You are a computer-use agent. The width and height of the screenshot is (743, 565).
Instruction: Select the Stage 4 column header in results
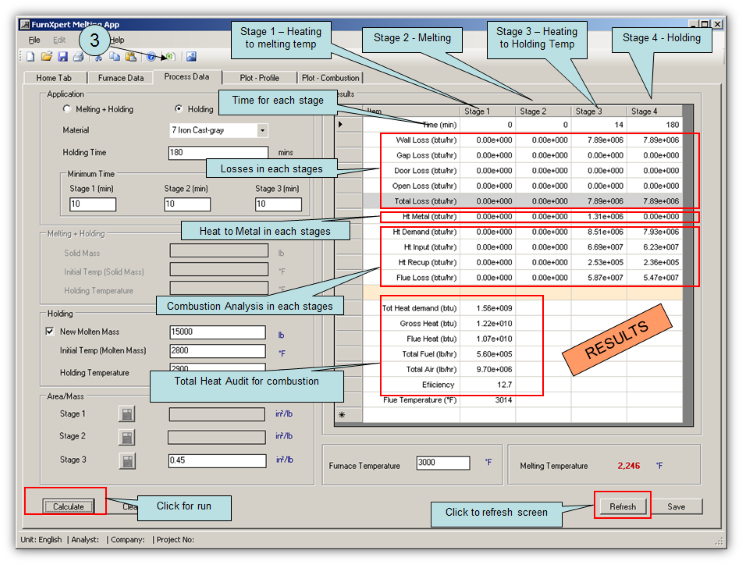click(655, 111)
